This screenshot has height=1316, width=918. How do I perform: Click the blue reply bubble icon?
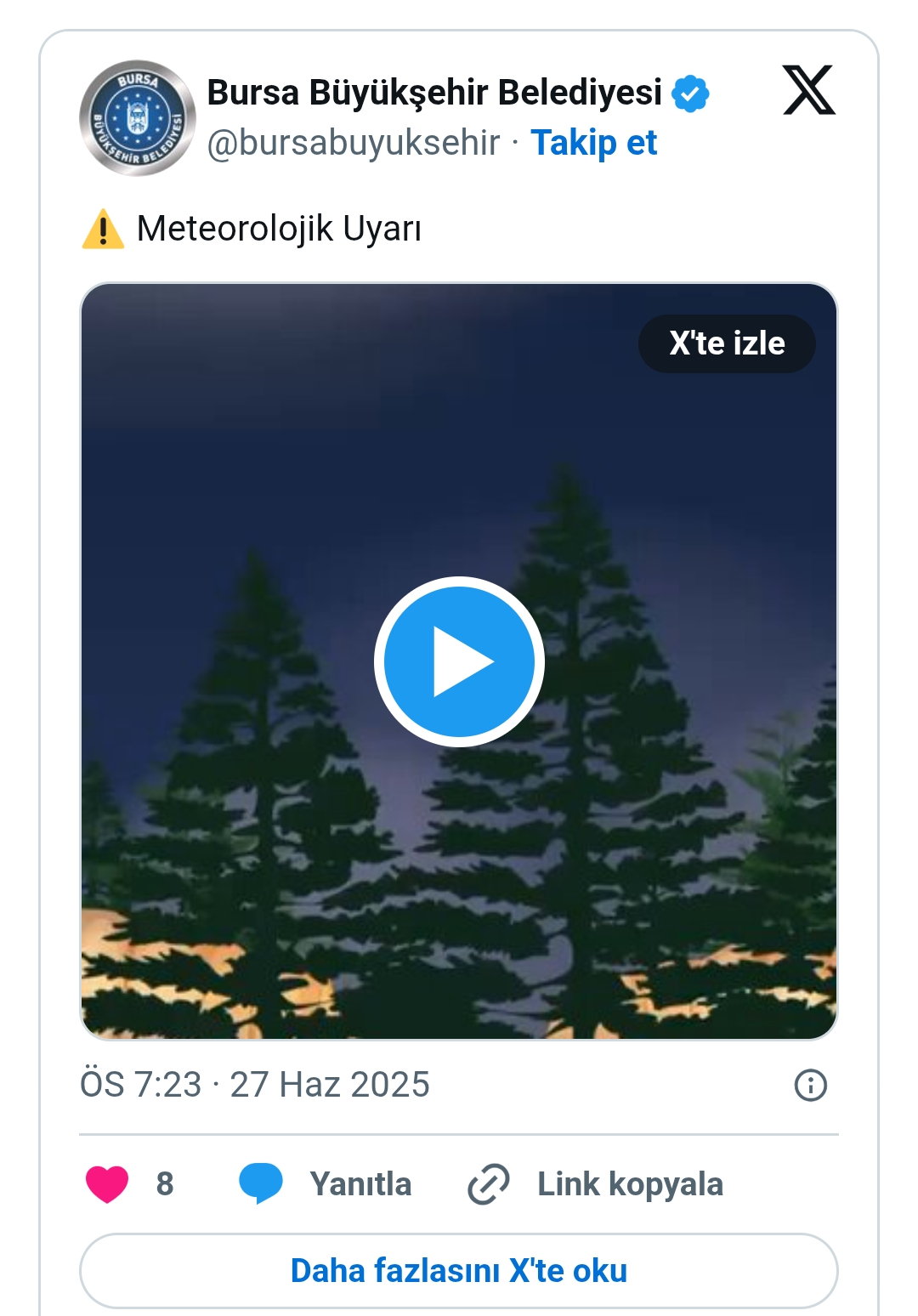(261, 1183)
